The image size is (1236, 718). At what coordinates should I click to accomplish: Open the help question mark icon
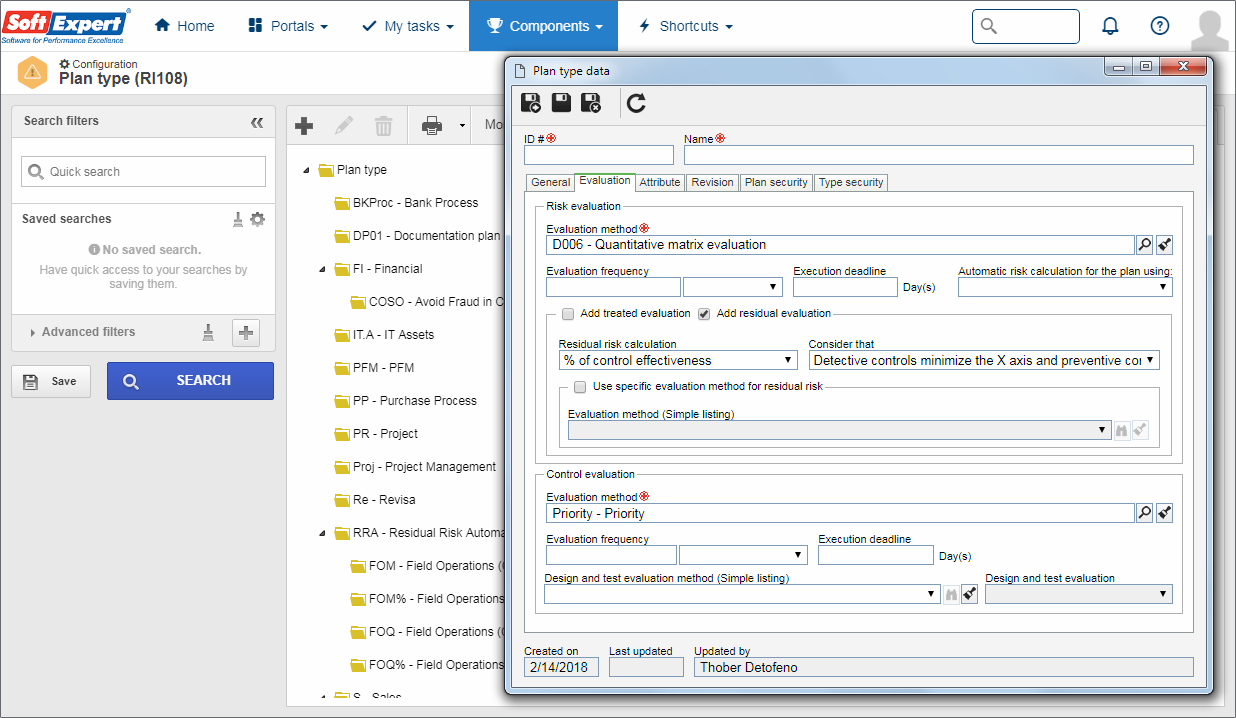coord(1160,26)
